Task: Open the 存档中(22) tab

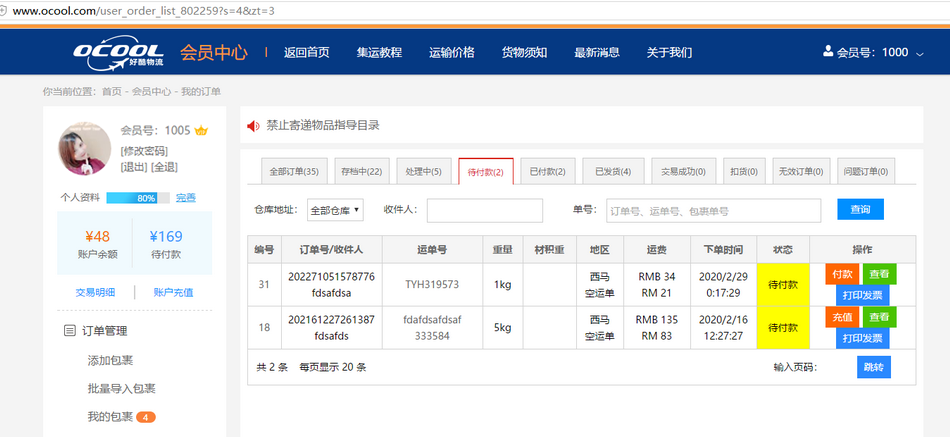Action: [x=360, y=172]
